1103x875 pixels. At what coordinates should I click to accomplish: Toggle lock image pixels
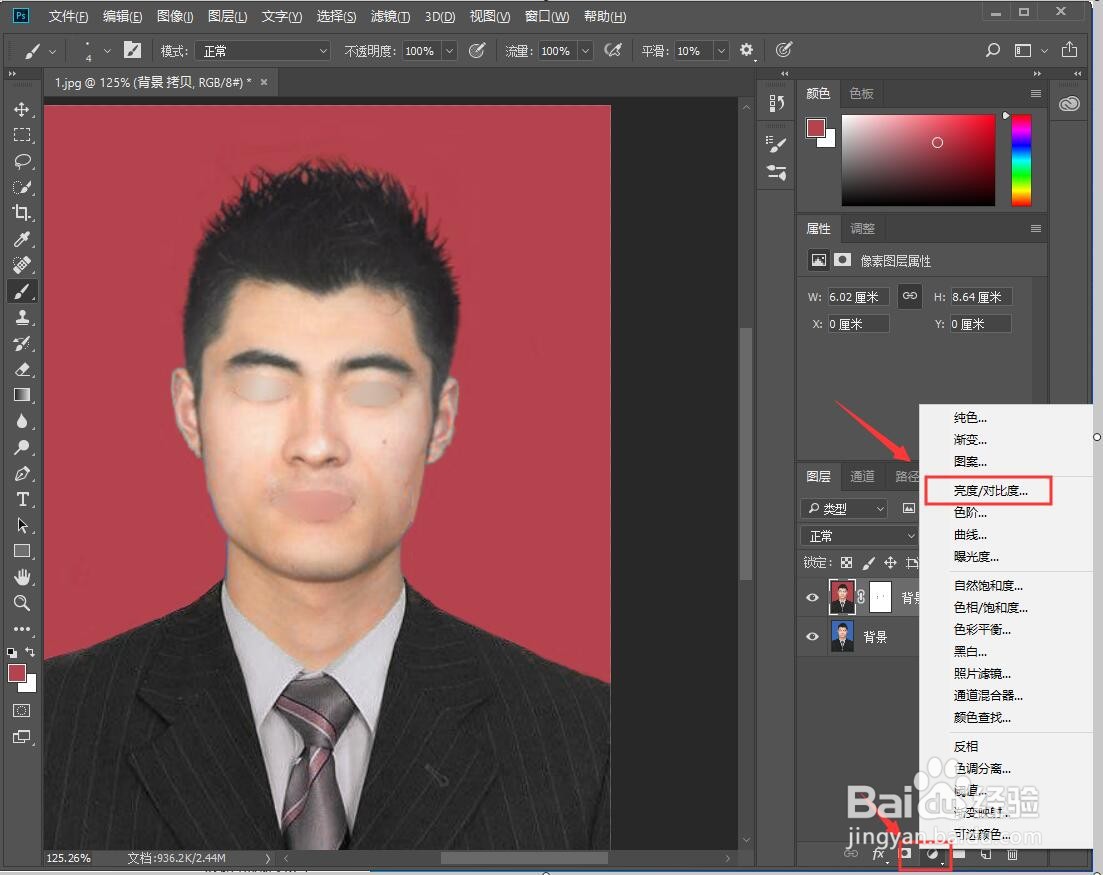869,563
